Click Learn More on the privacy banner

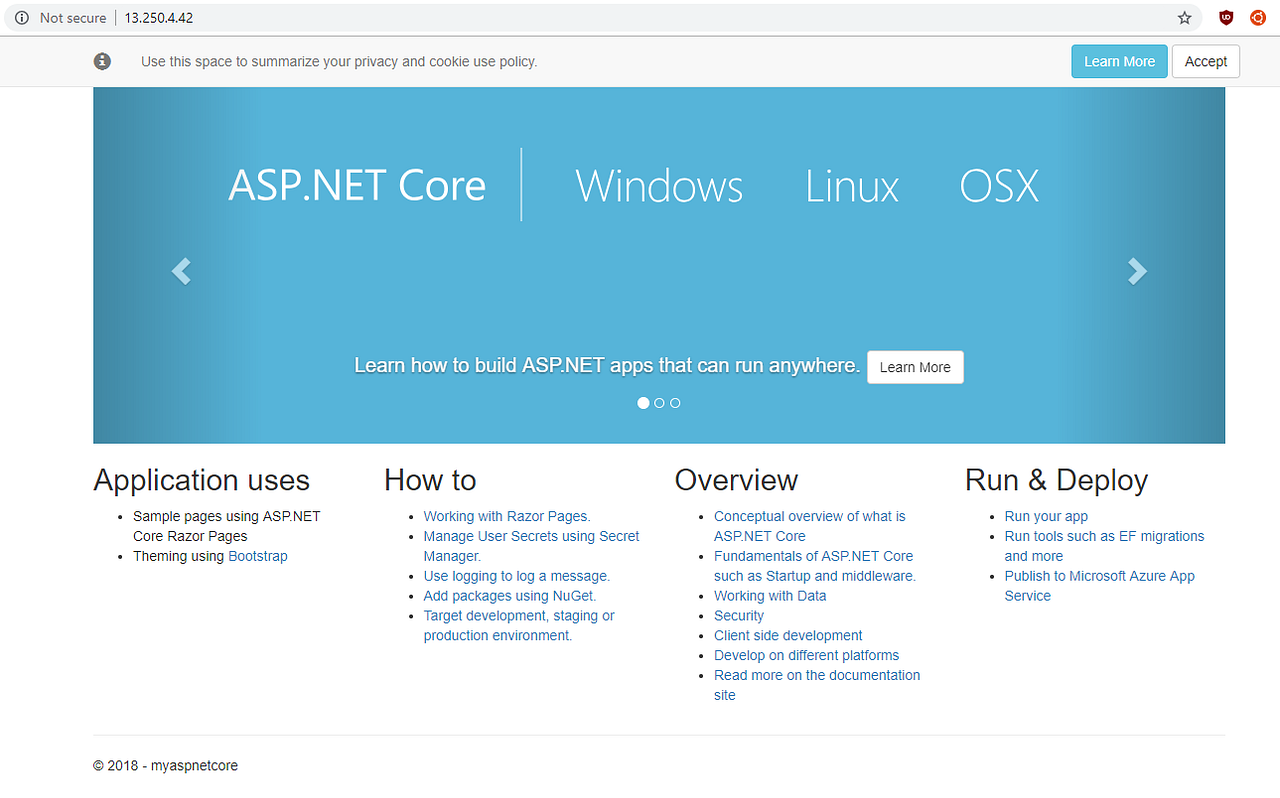click(1119, 61)
